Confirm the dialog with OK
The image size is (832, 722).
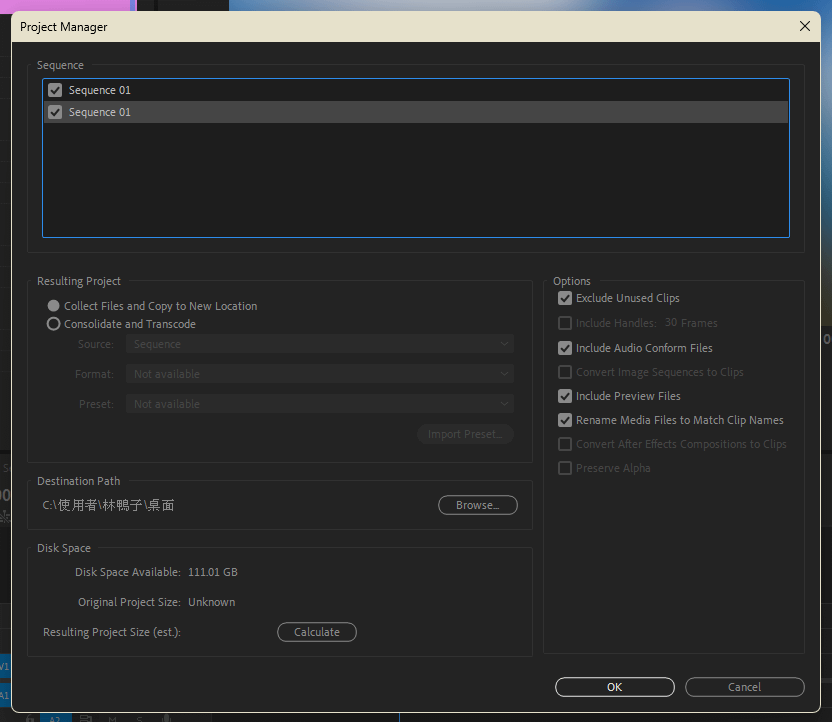614,687
